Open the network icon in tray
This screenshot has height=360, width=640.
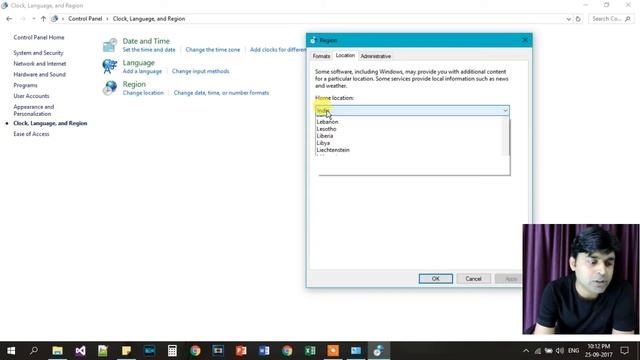click(x=538, y=351)
